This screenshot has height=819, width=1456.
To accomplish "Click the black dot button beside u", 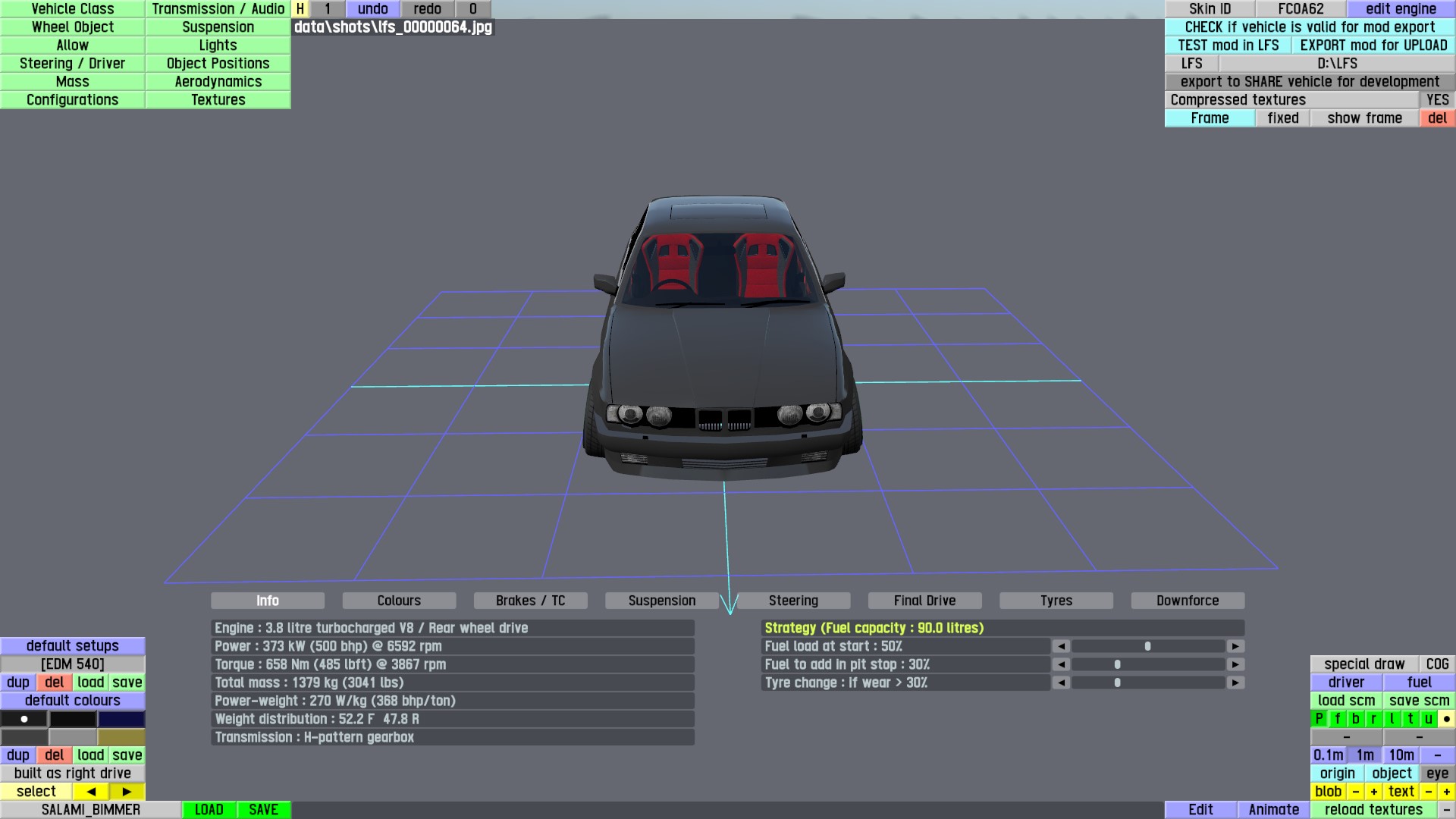I will click(x=1446, y=719).
